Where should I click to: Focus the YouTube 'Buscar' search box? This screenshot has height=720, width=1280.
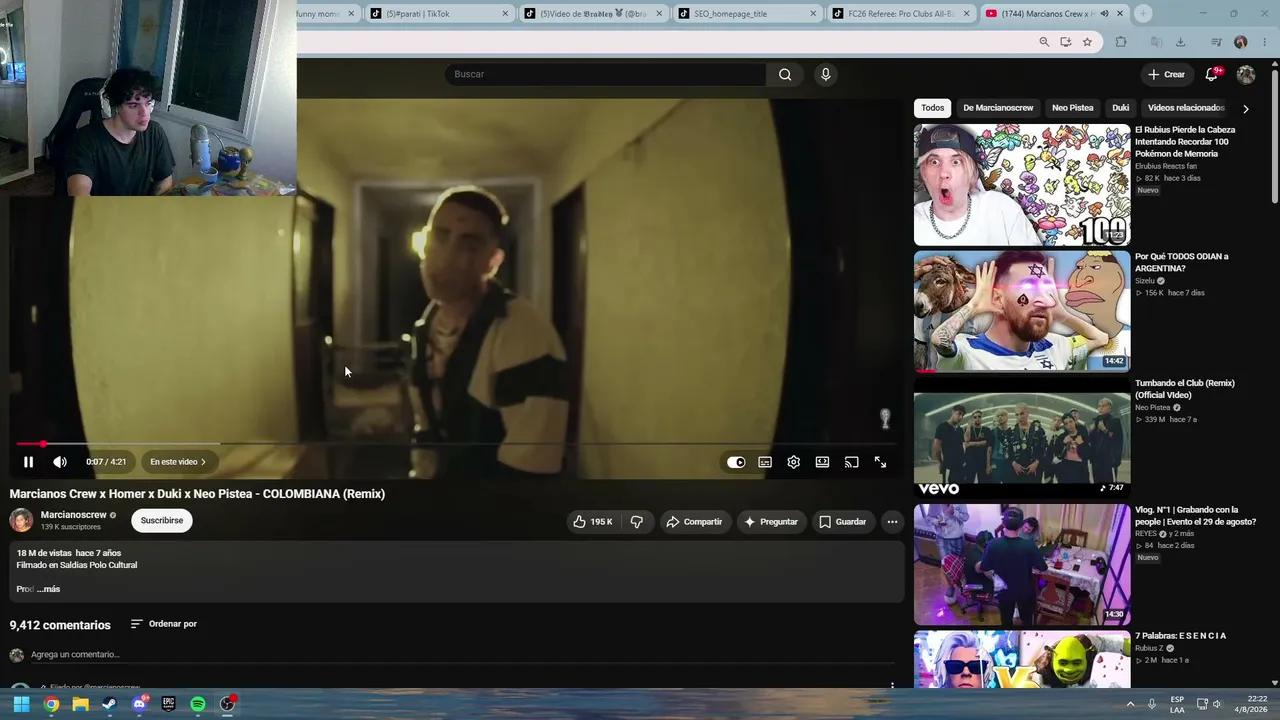point(605,74)
